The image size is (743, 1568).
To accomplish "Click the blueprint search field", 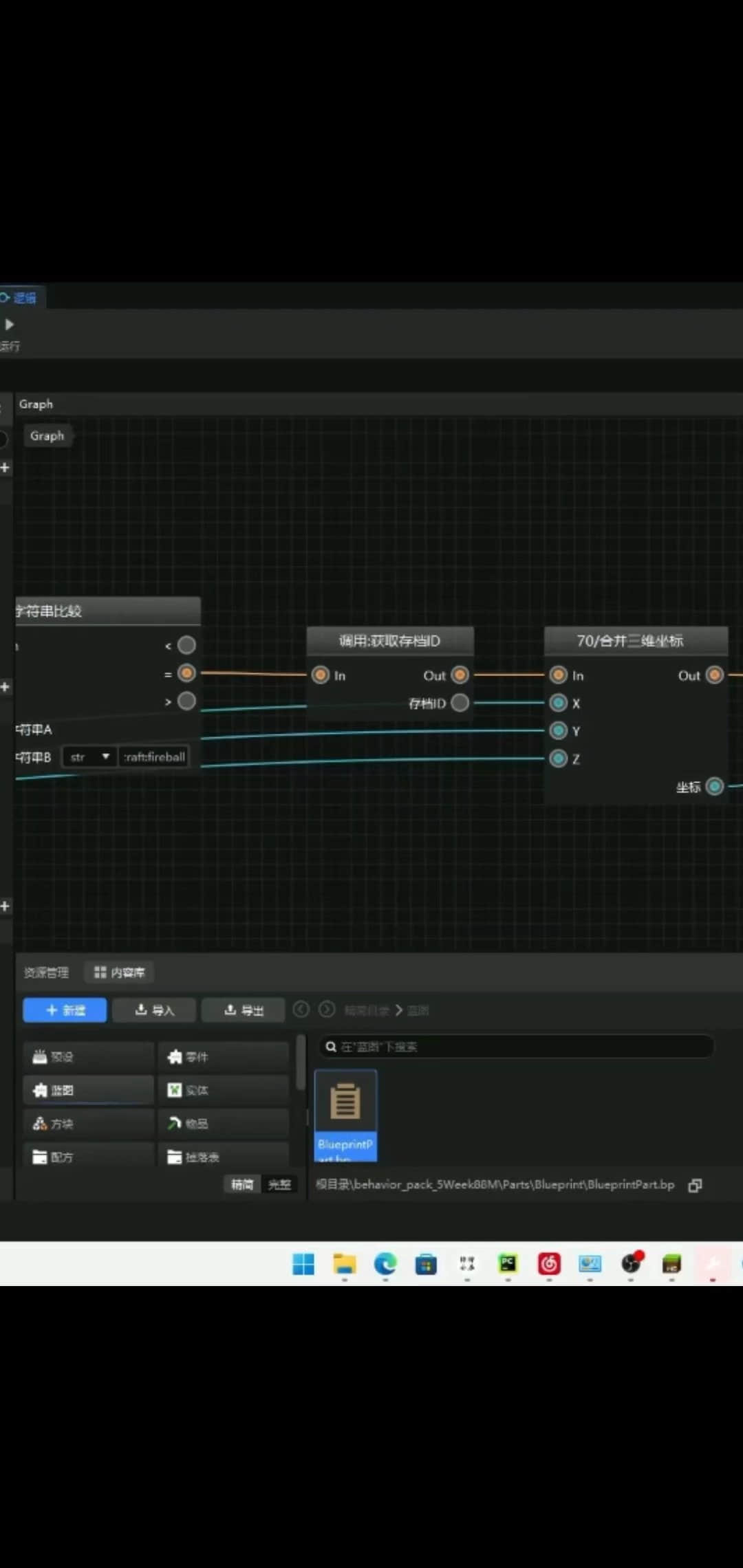I will (516, 1047).
